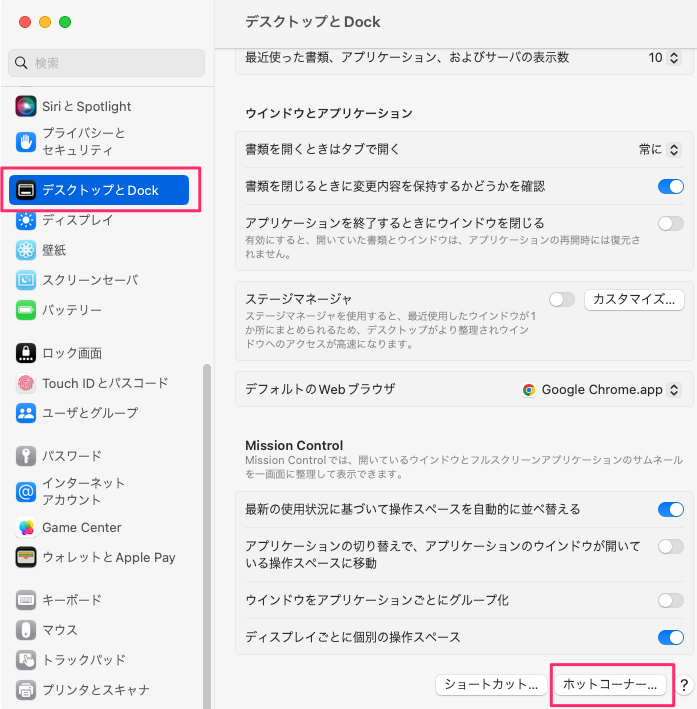Select the ディスプレイ sun icon
This screenshot has width=697, height=709.
(26, 220)
